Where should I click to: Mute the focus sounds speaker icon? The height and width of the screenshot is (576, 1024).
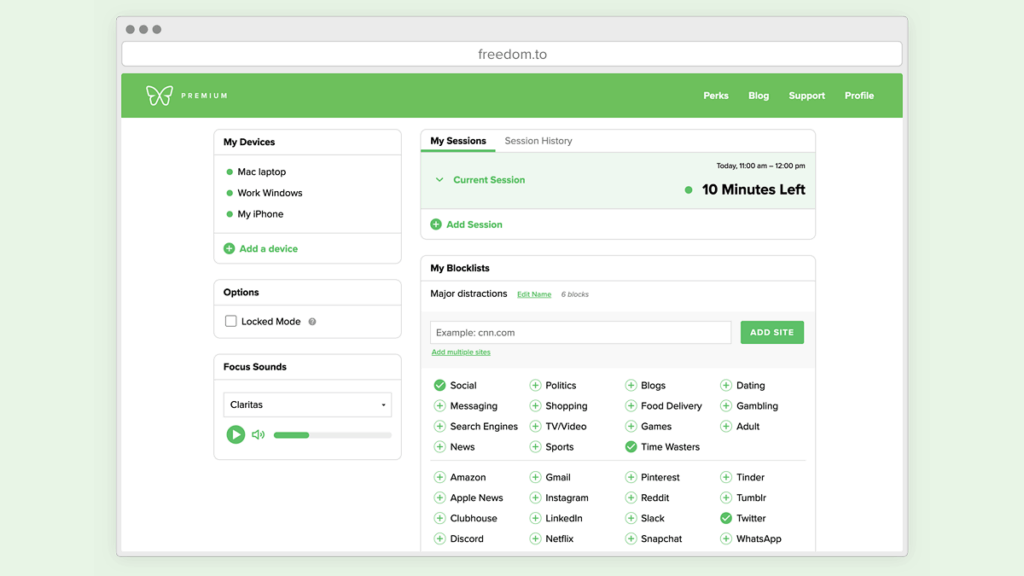(x=258, y=434)
